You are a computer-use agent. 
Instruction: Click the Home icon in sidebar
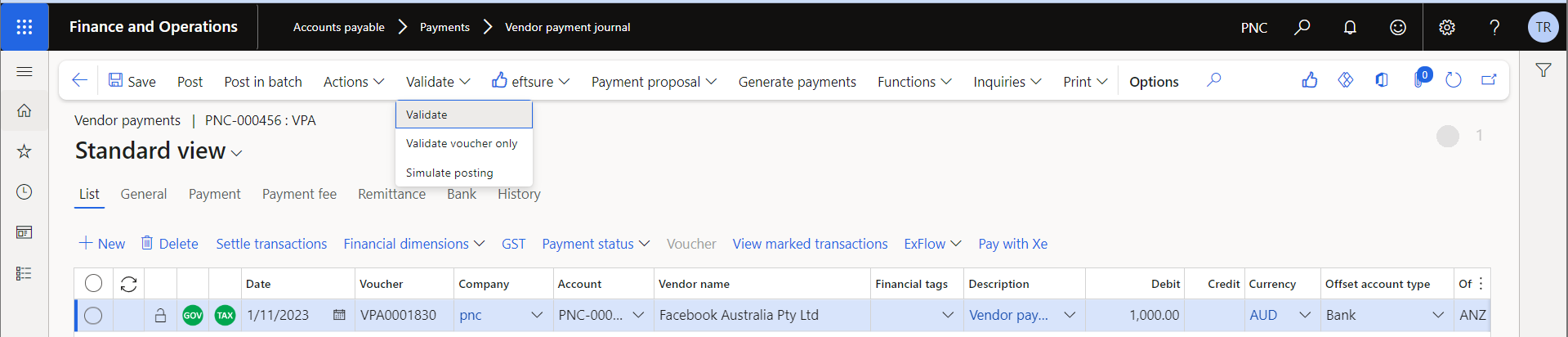[25, 110]
